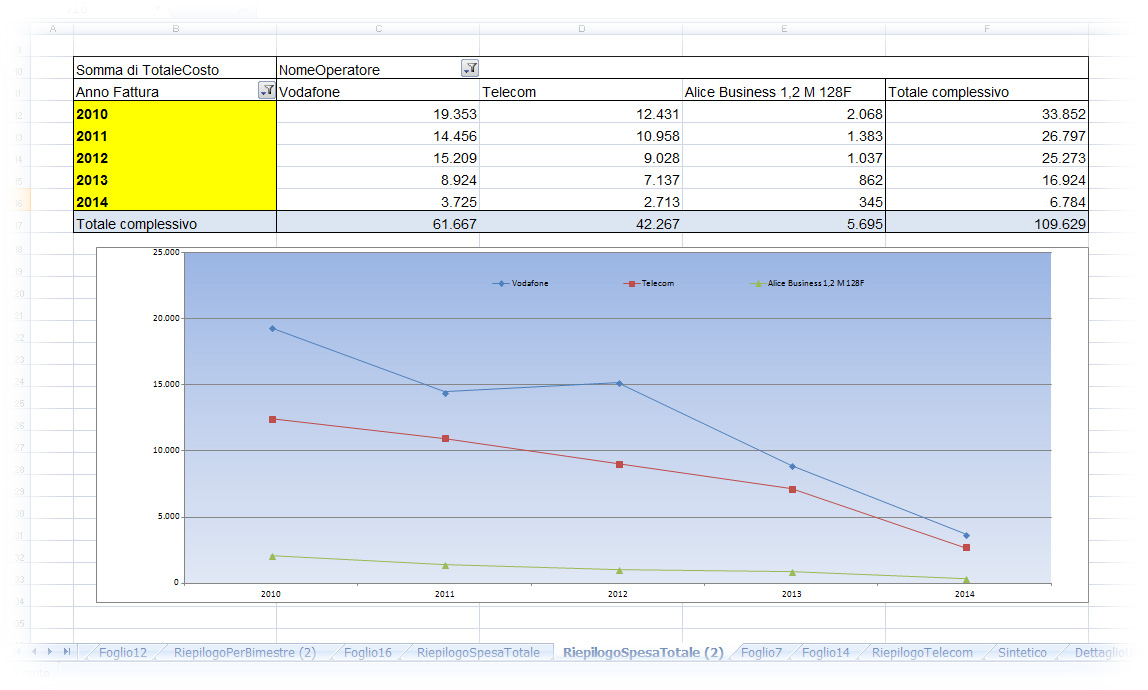Switch to the Foglio7 sheet tab

(761, 652)
